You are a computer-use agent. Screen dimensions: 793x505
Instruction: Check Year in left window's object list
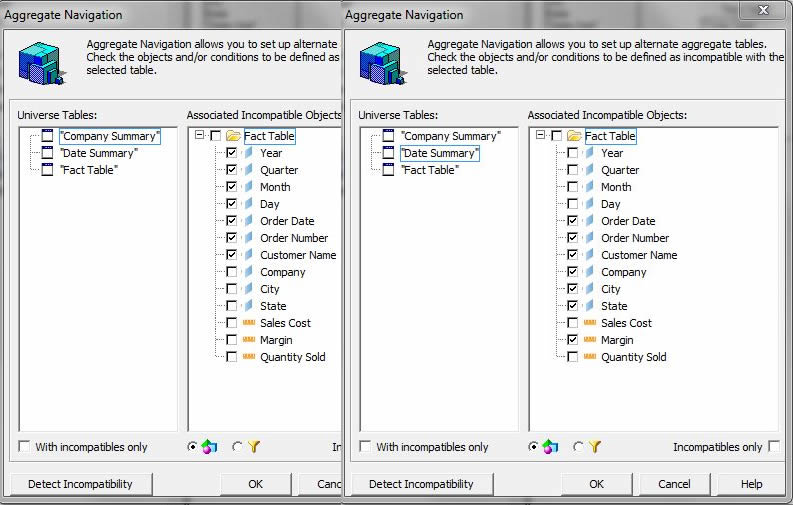coord(232,153)
